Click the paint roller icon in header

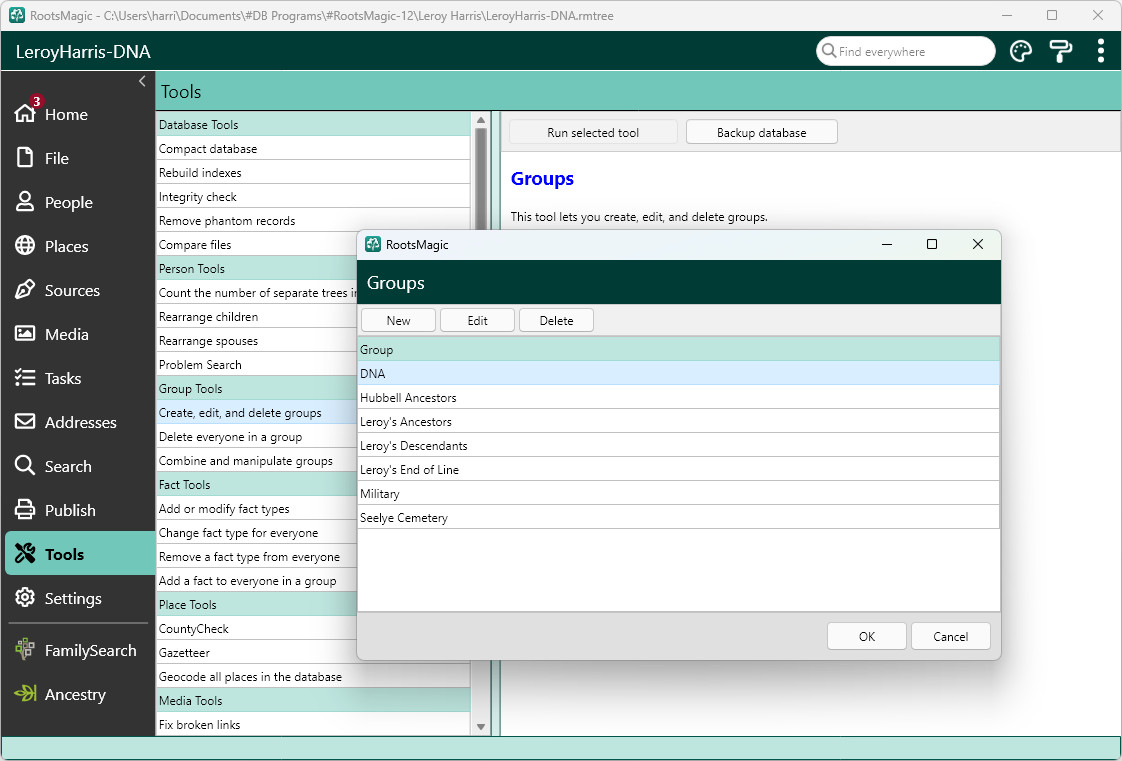pyautogui.click(x=1060, y=51)
